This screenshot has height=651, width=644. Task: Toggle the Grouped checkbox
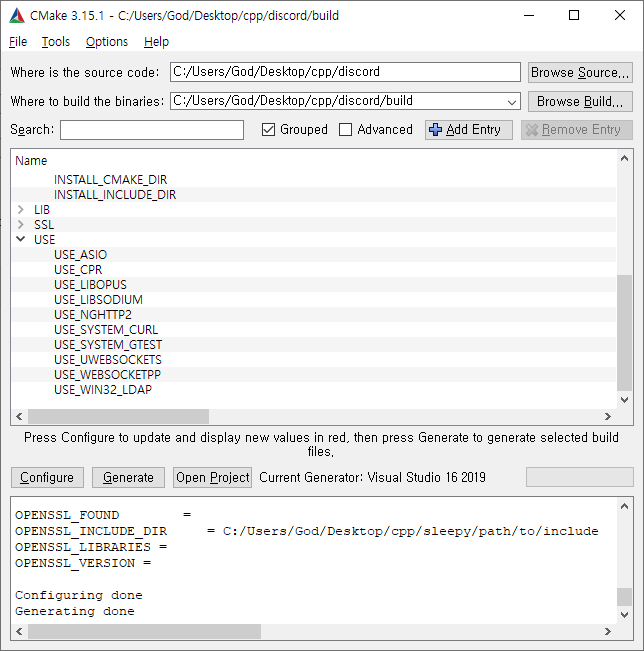268,130
